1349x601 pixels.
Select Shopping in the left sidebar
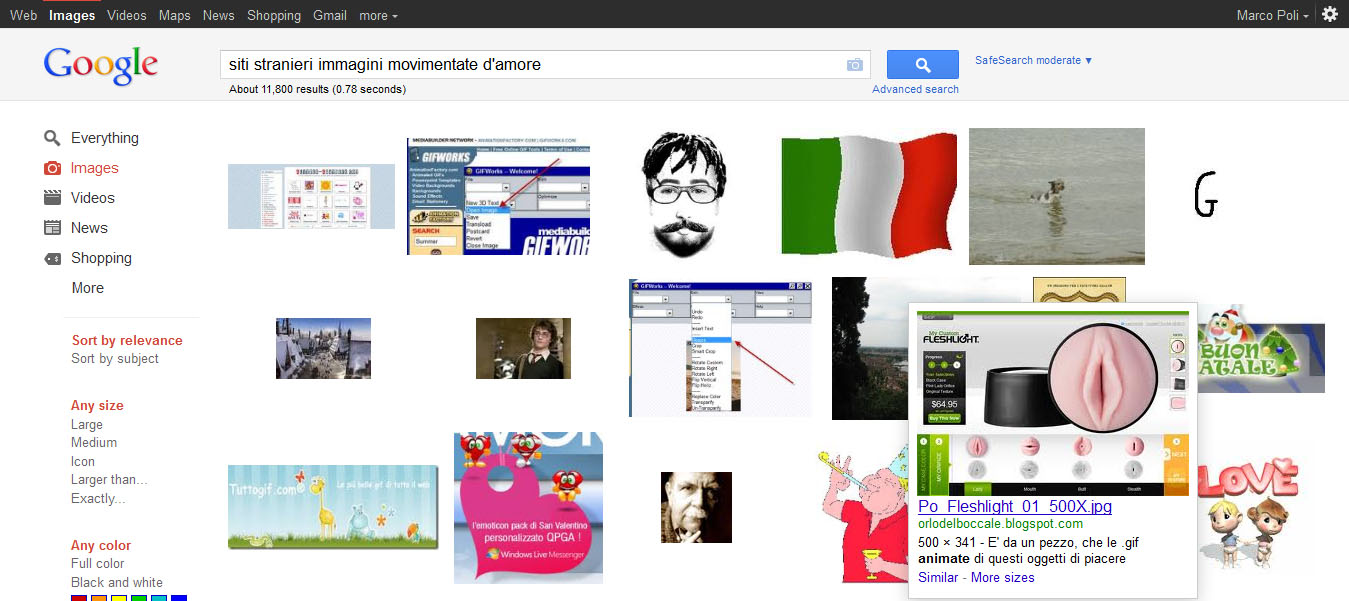tap(101, 258)
